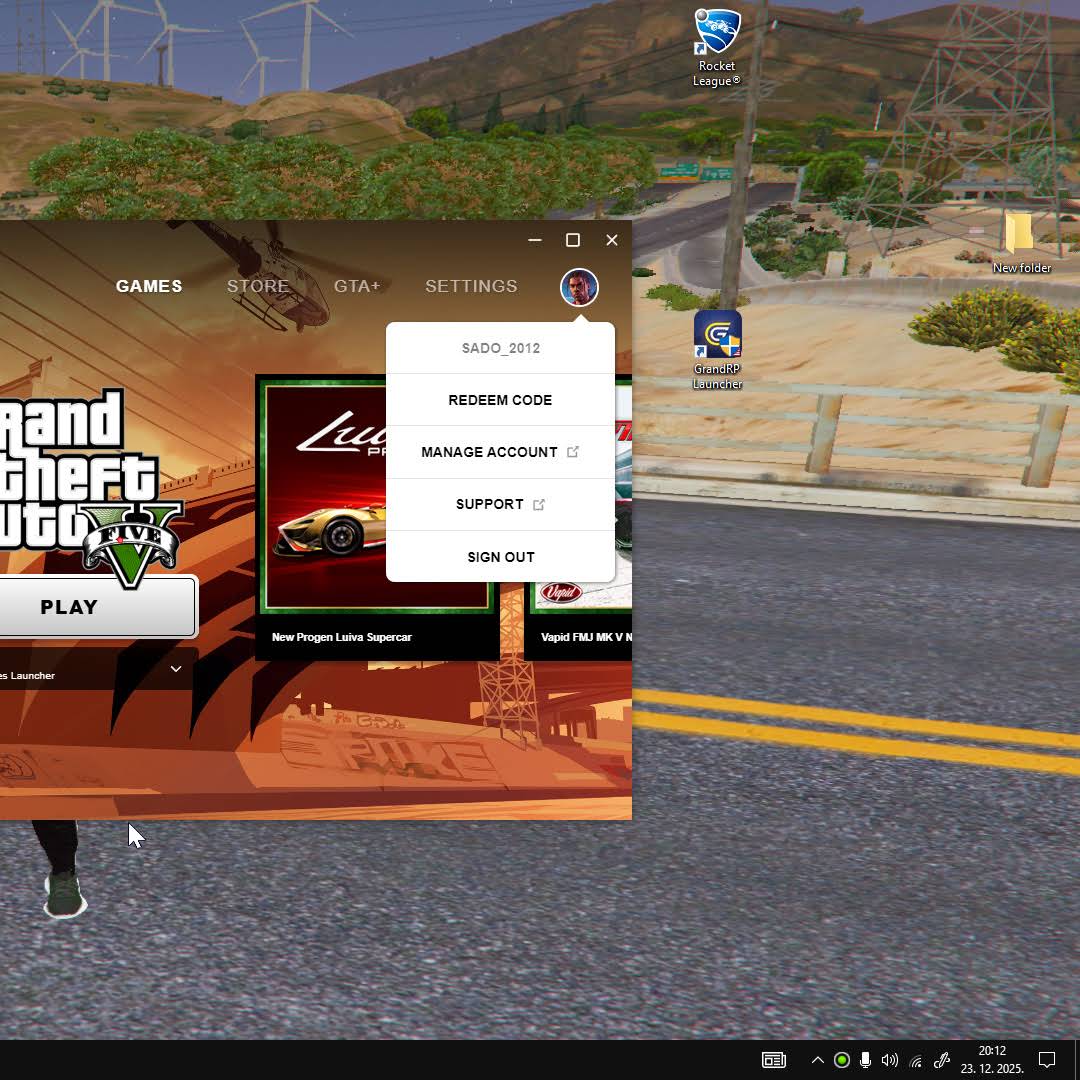1080x1080 pixels.
Task: Click the green status circle tray icon
Action: [842, 1060]
